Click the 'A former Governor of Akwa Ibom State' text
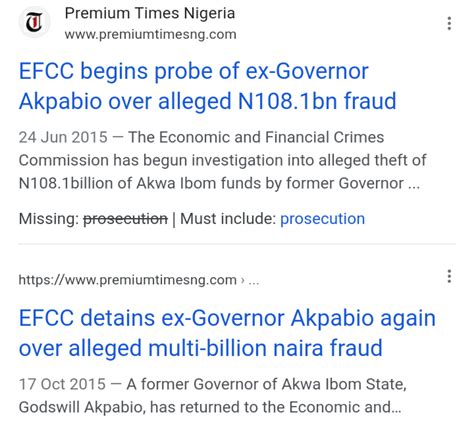This screenshot has width=474, height=421. point(266,384)
